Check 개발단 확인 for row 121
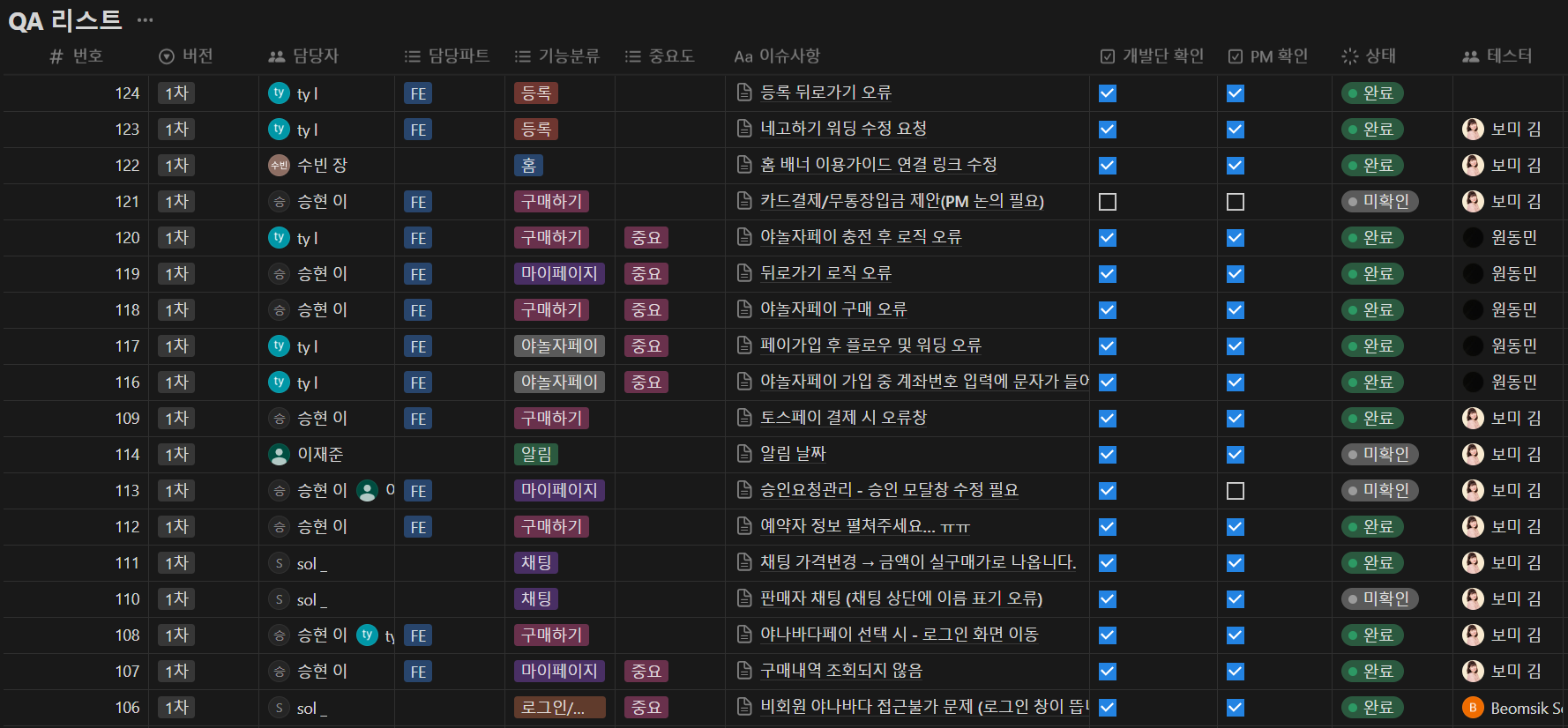The image size is (1568, 728). [1108, 202]
